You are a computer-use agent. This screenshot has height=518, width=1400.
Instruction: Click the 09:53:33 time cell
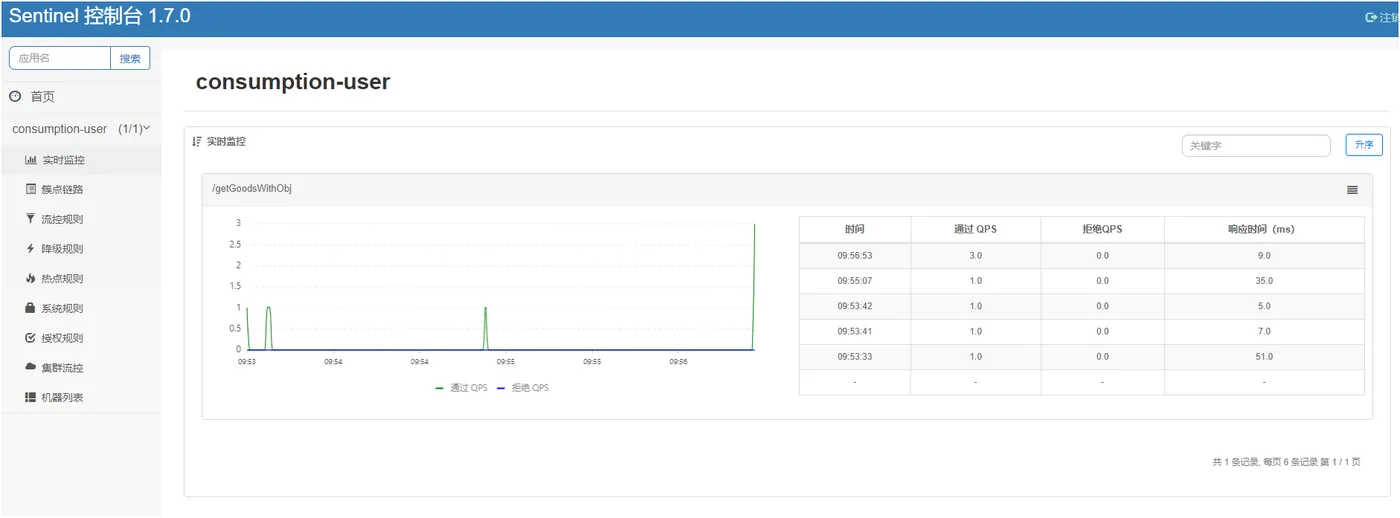855,356
